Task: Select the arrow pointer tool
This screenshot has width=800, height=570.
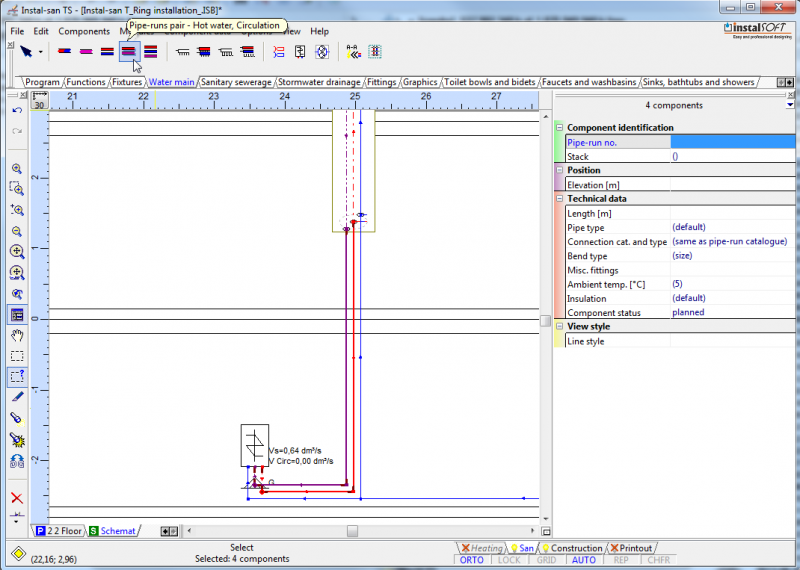Action: point(26,52)
